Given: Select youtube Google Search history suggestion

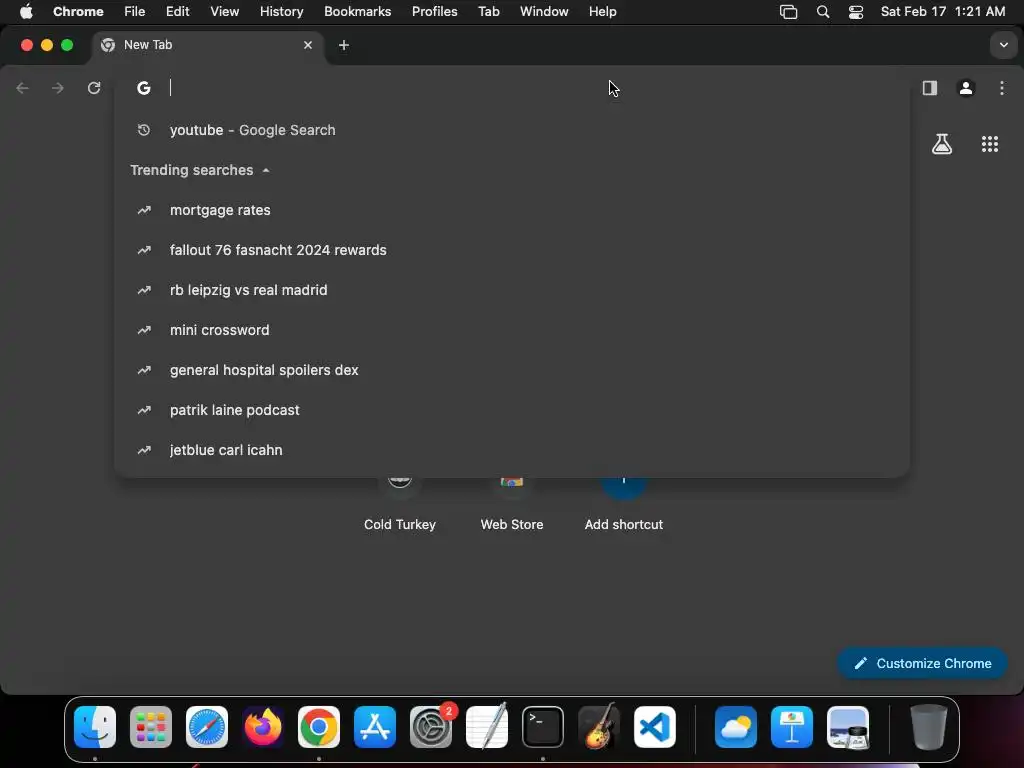Looking at the screenshot, I should (x=512, y=130).
